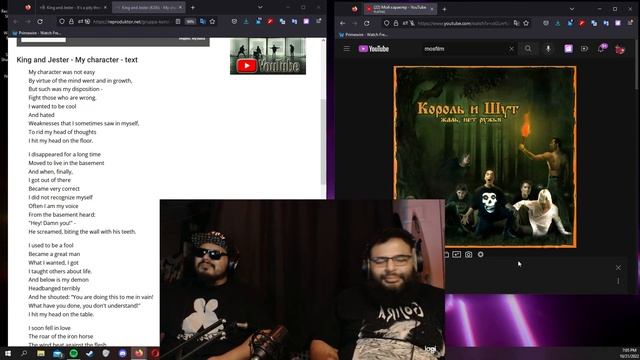Select the YouTube tab in the right window
The image size is (640, 360).
tap(400, 9)
